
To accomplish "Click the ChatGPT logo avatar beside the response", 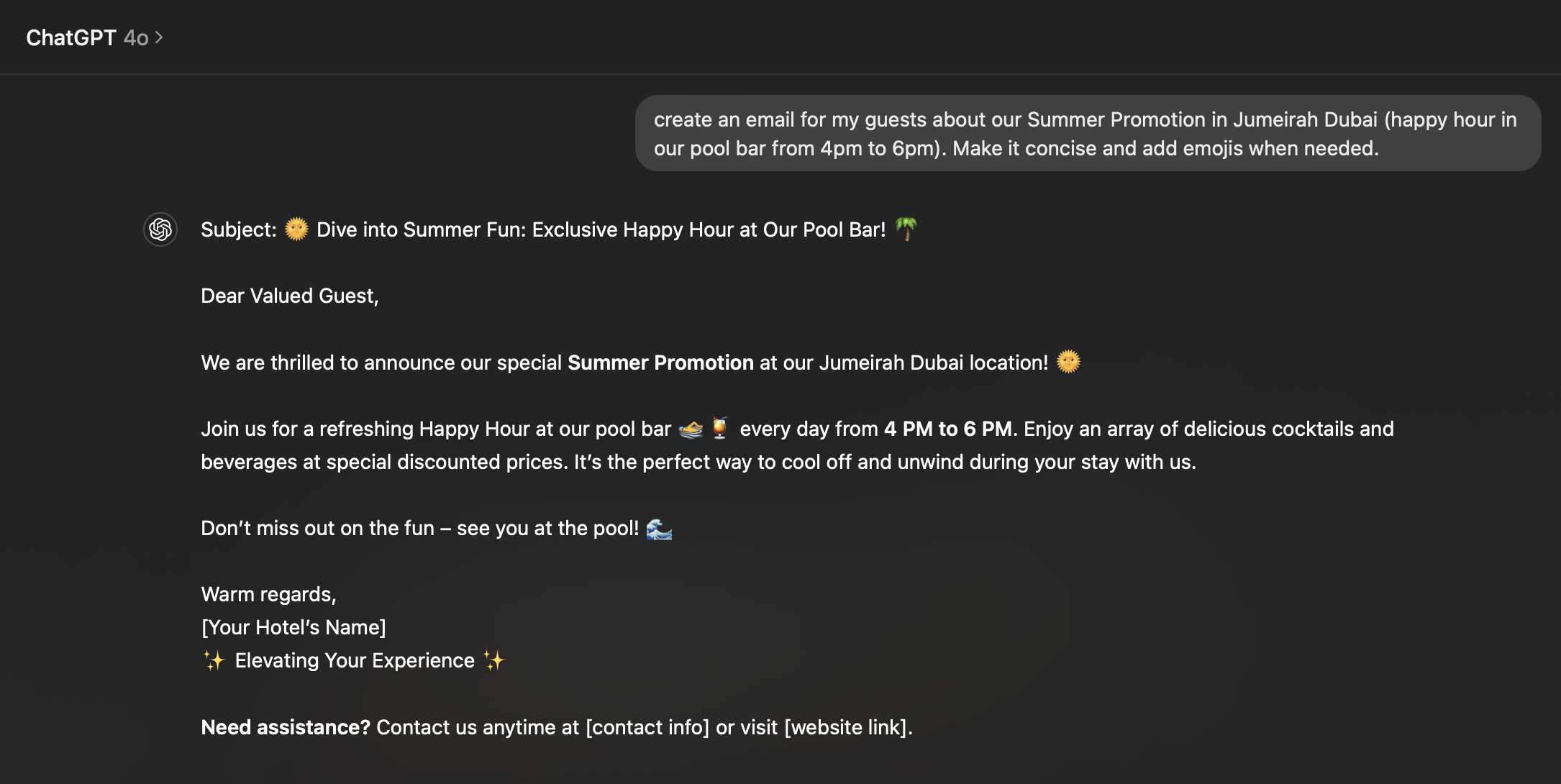I will (x=160, y=230).
